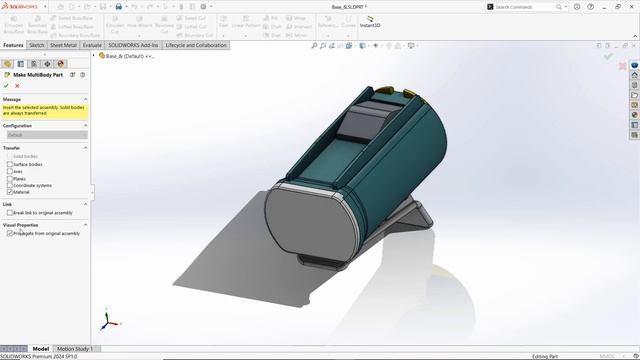The height and width of the screenshot is (360, 640).
Task: Expand the Base_& (Default) flyout tree
Action: click(x=93, y=56)
